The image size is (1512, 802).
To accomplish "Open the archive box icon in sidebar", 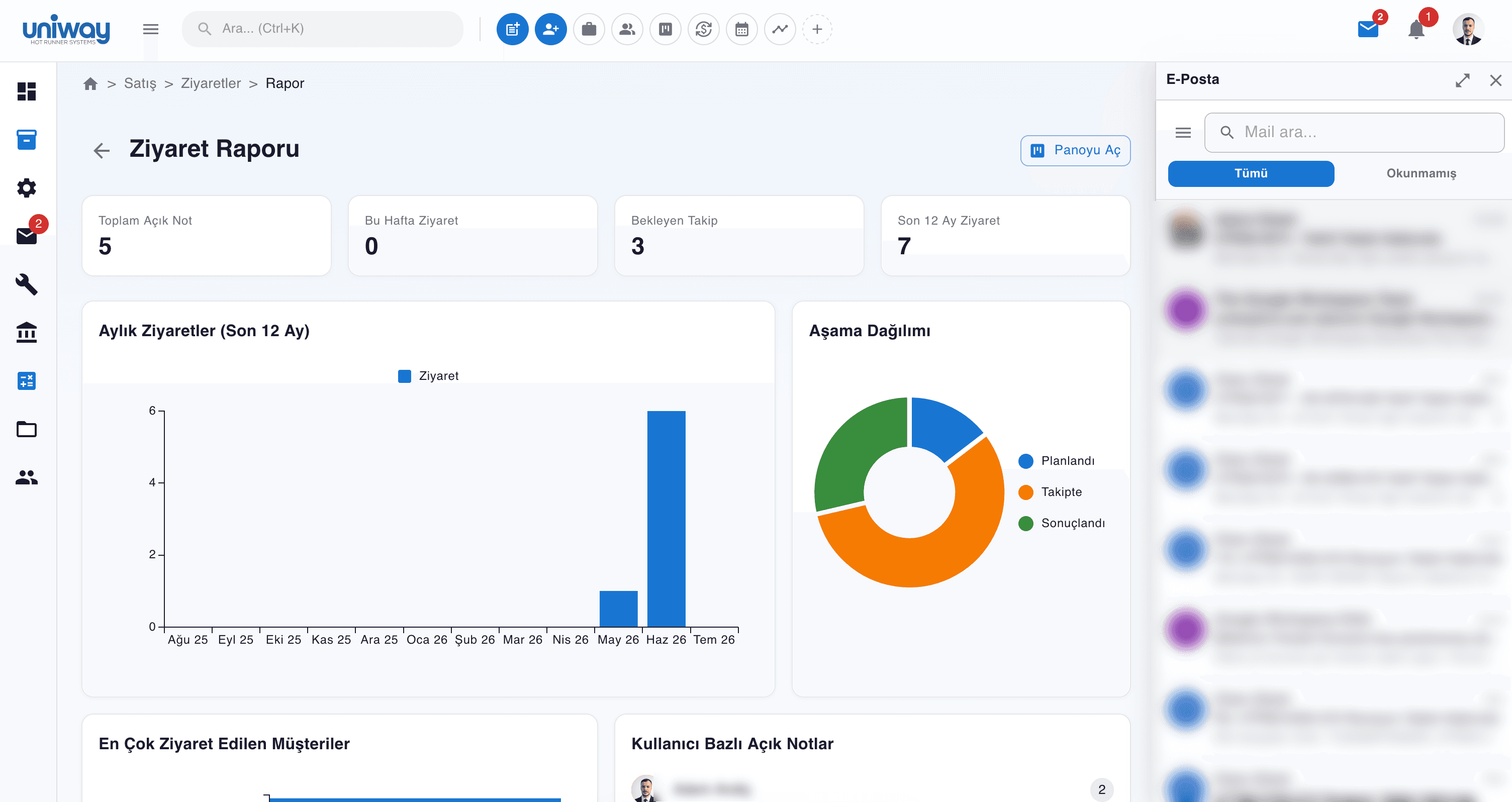I will point(27,140).
